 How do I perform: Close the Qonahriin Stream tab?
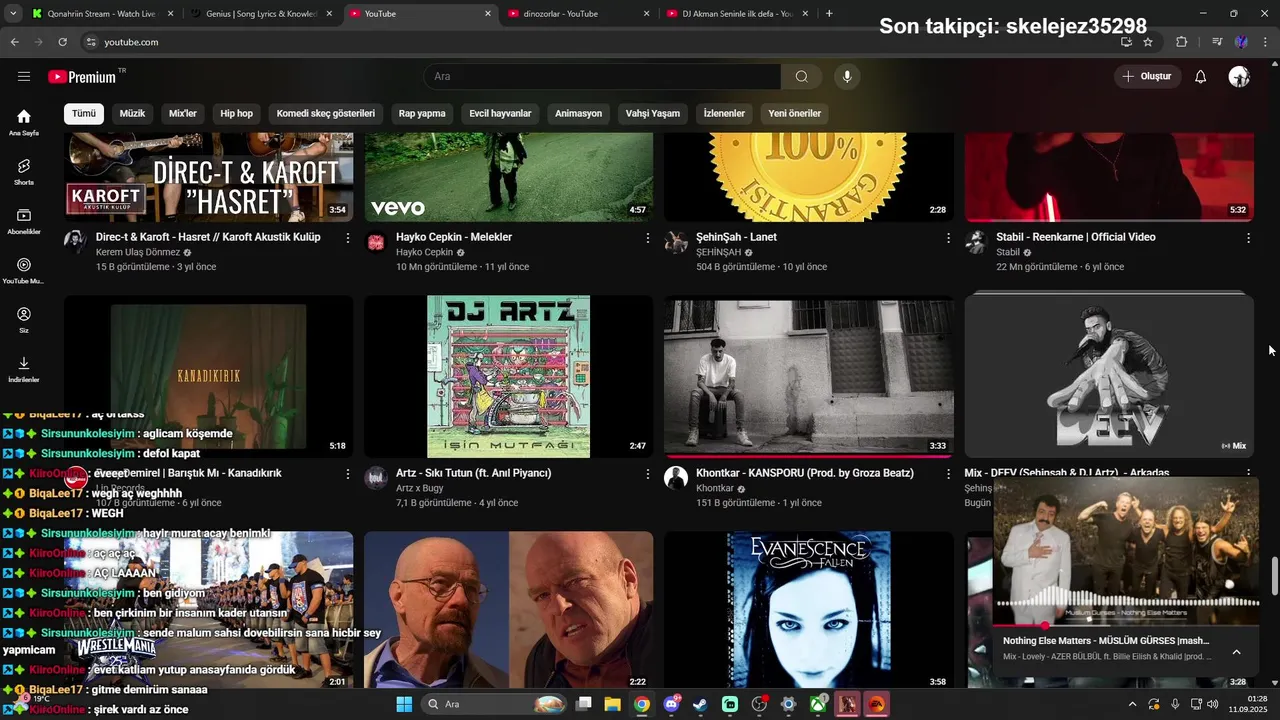coord(170,14)
